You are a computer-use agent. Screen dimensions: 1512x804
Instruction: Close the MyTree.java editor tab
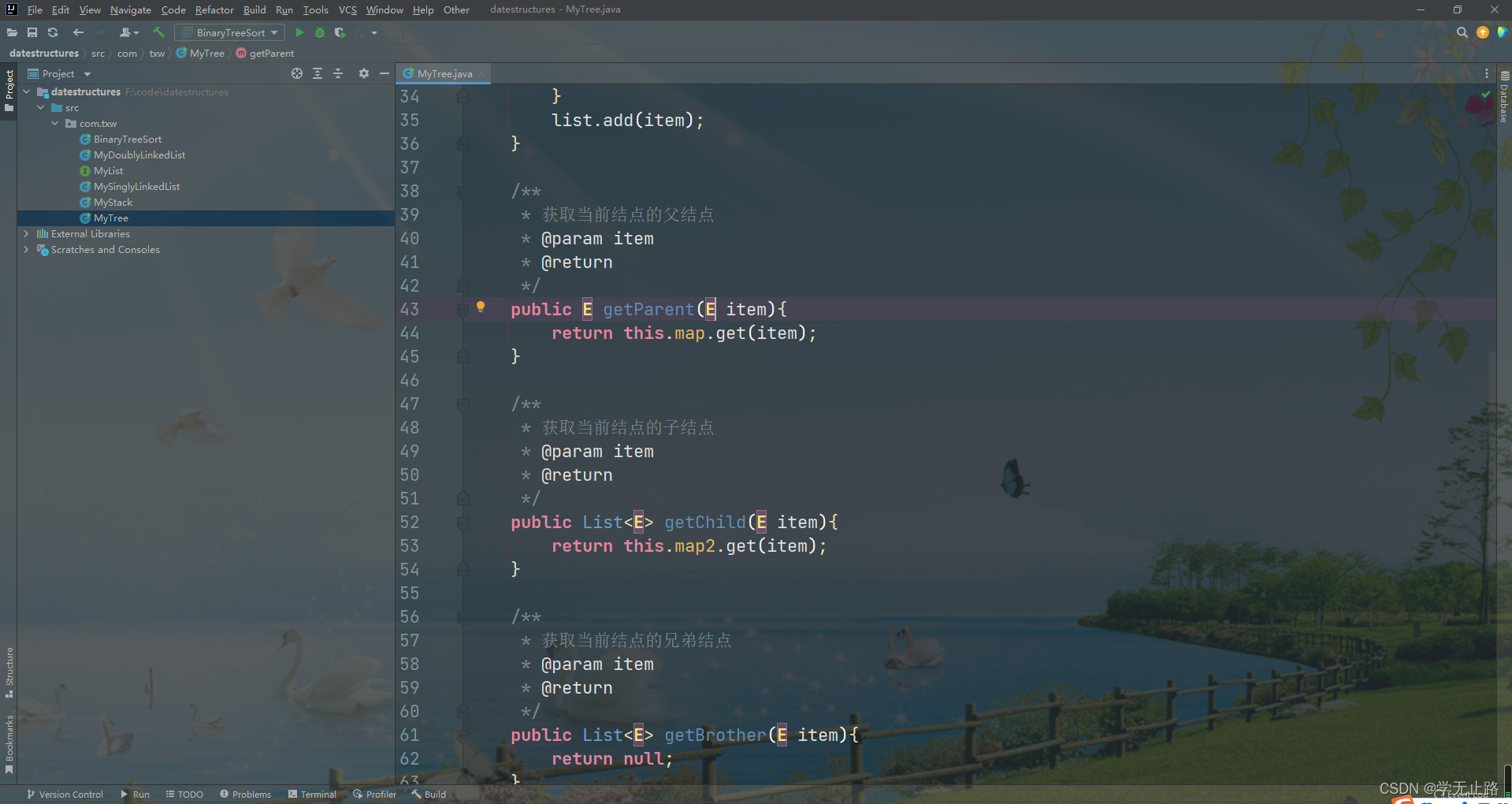pos(481,73)
